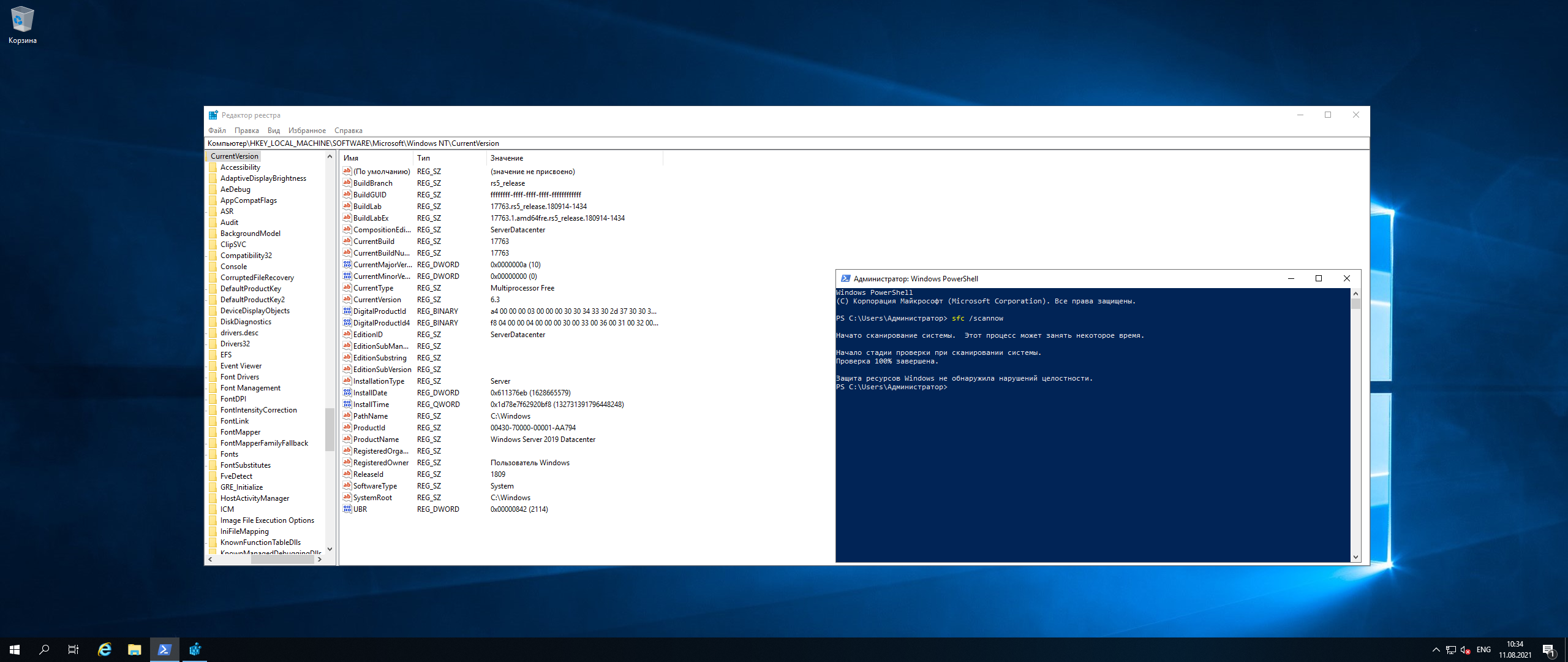The width and height of the screenshot is (1568, 662).
Task: Select the DigitalProductId binary icon
Action: click(x=347, y=311)
